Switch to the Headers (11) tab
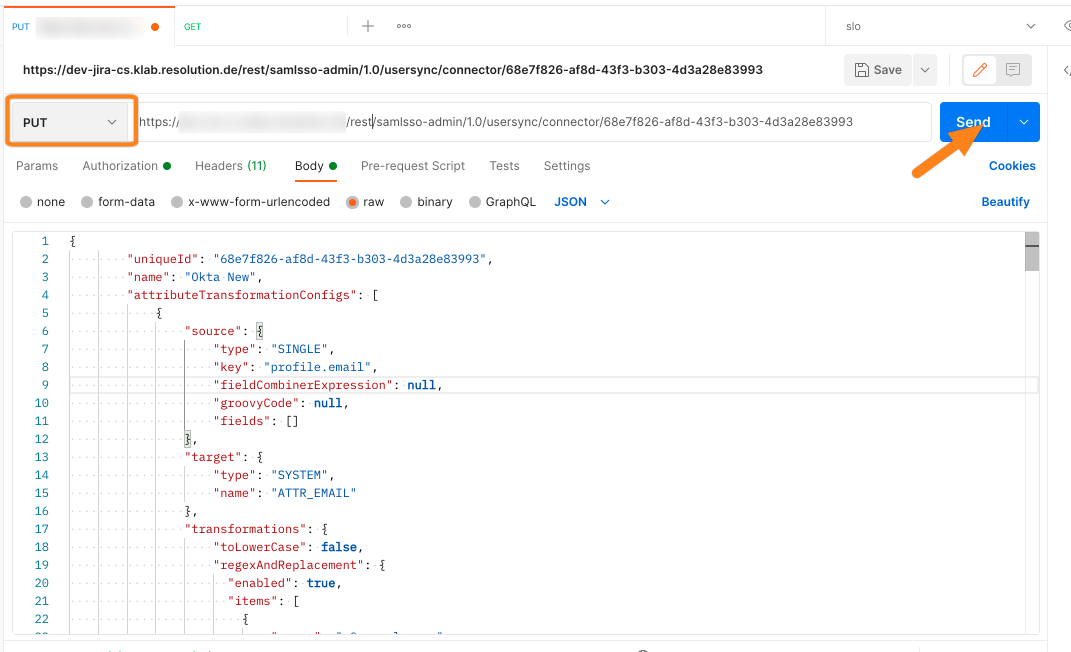1071x652 pixels. [x=230, y=166]
